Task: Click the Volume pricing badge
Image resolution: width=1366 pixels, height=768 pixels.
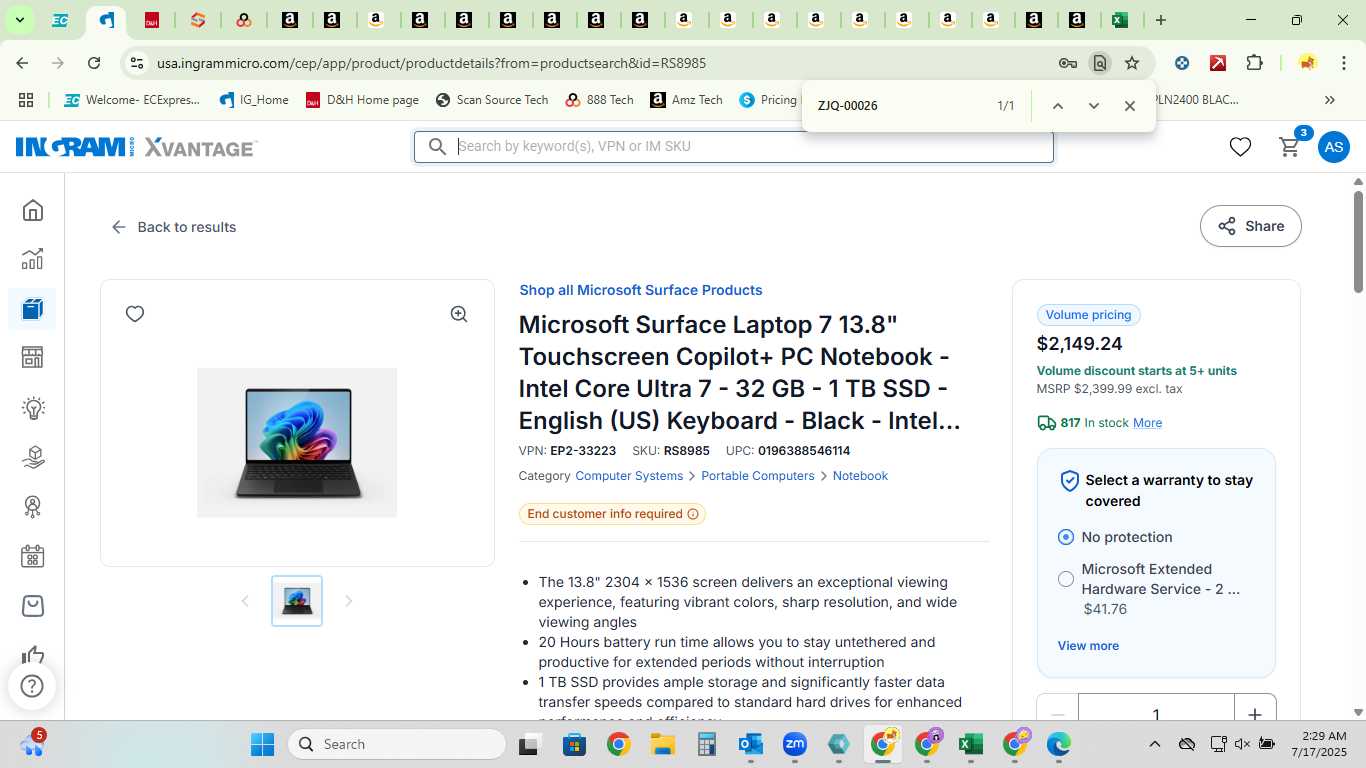Action: (x=1088, y=315)
